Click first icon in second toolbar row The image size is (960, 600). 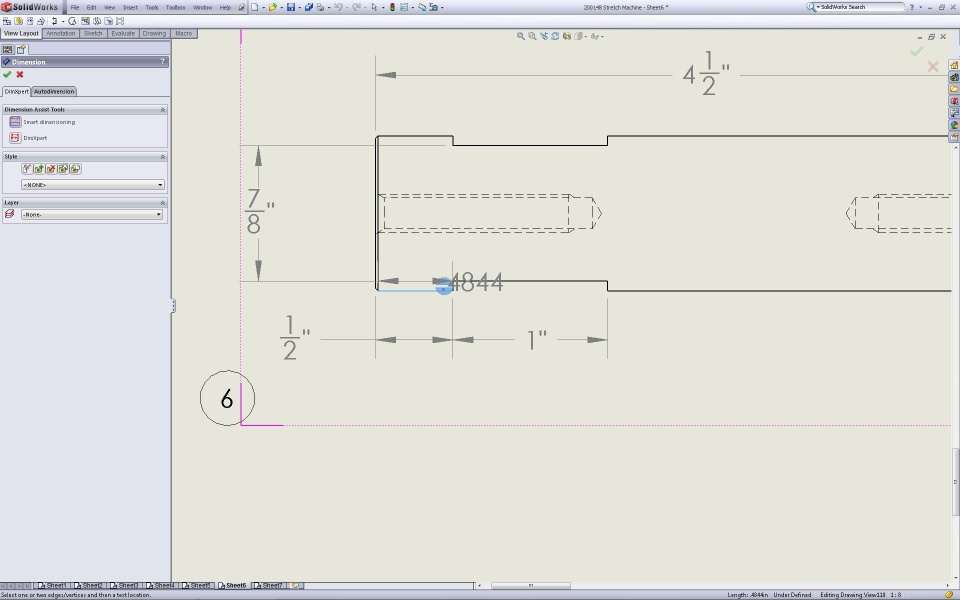tap(7, 21)
